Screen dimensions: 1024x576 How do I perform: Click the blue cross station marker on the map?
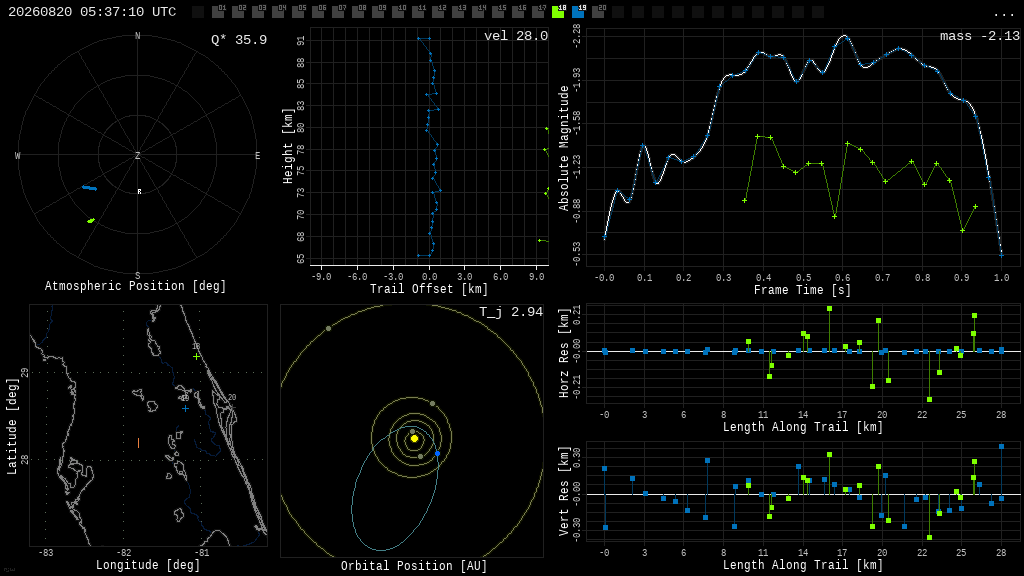point(185,409)
